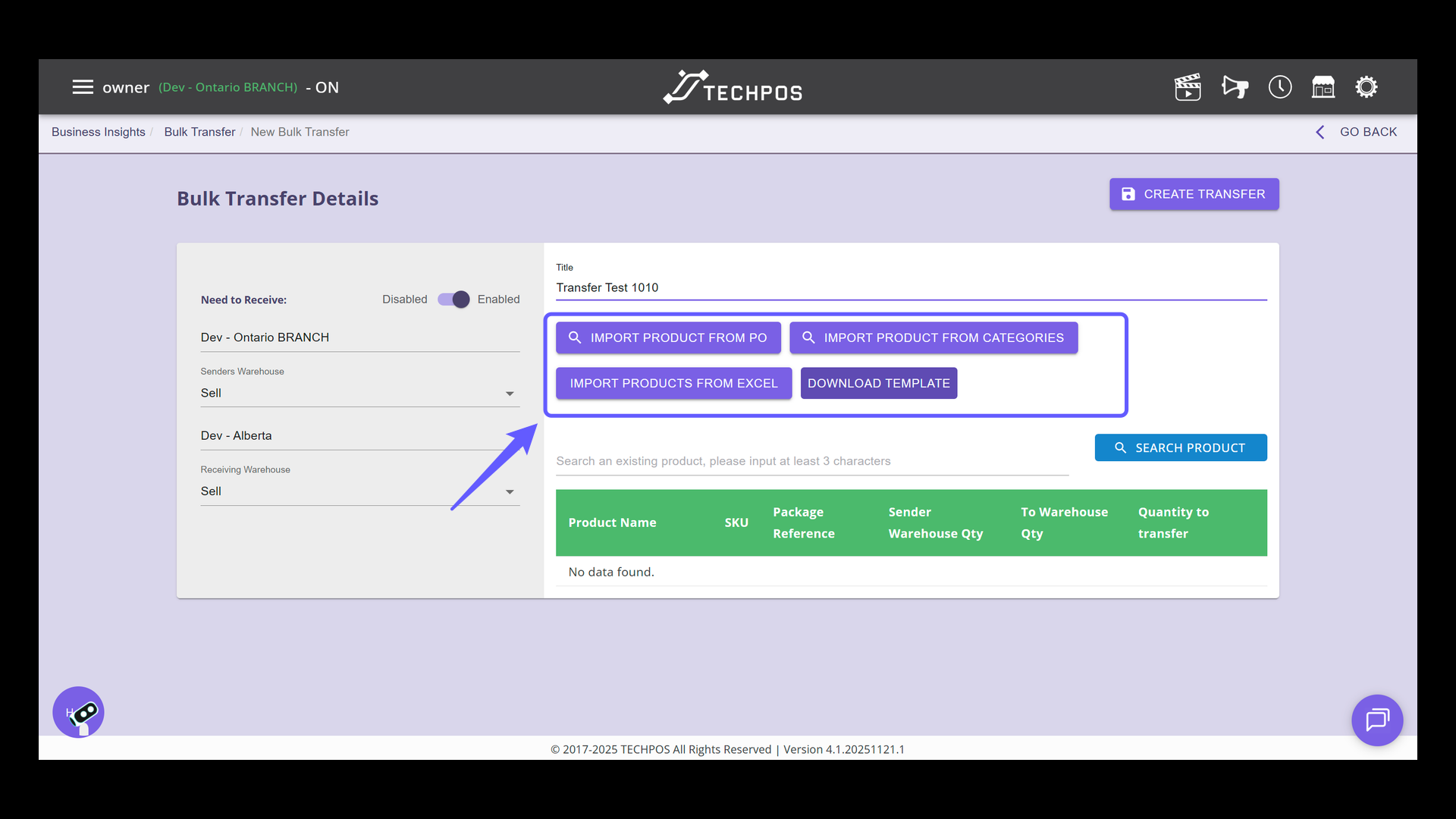The image size is (1456, 819).
Task: Click the Create Transfer button
Action: pyautogui.click(x=1194, y=194)
